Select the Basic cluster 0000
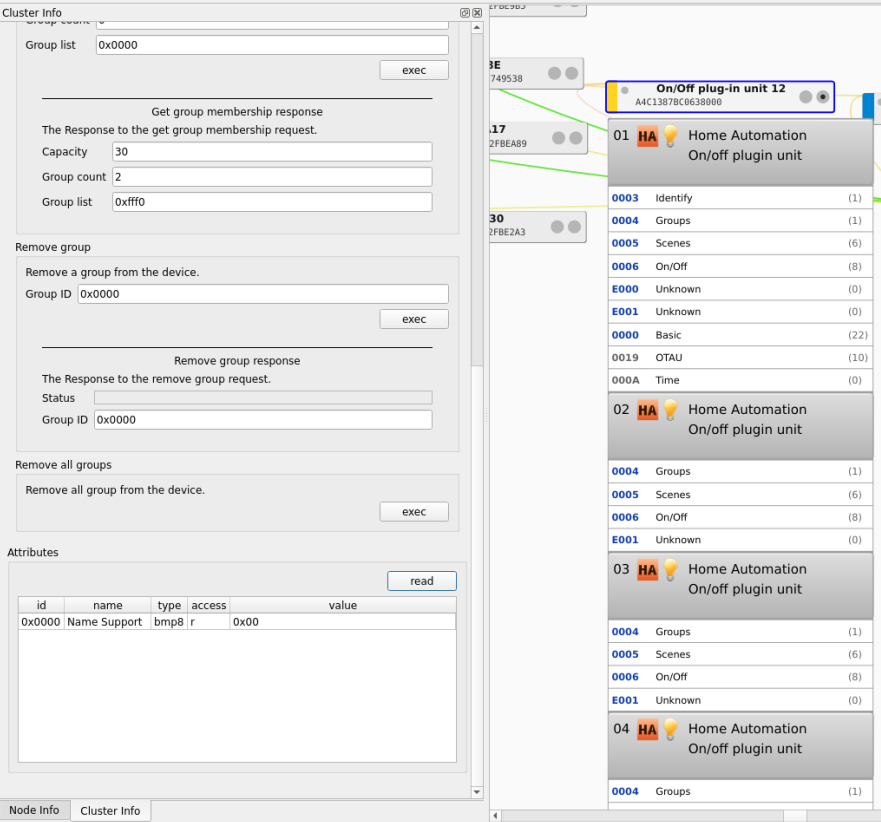881x822 pixels. tap(741, 335)
